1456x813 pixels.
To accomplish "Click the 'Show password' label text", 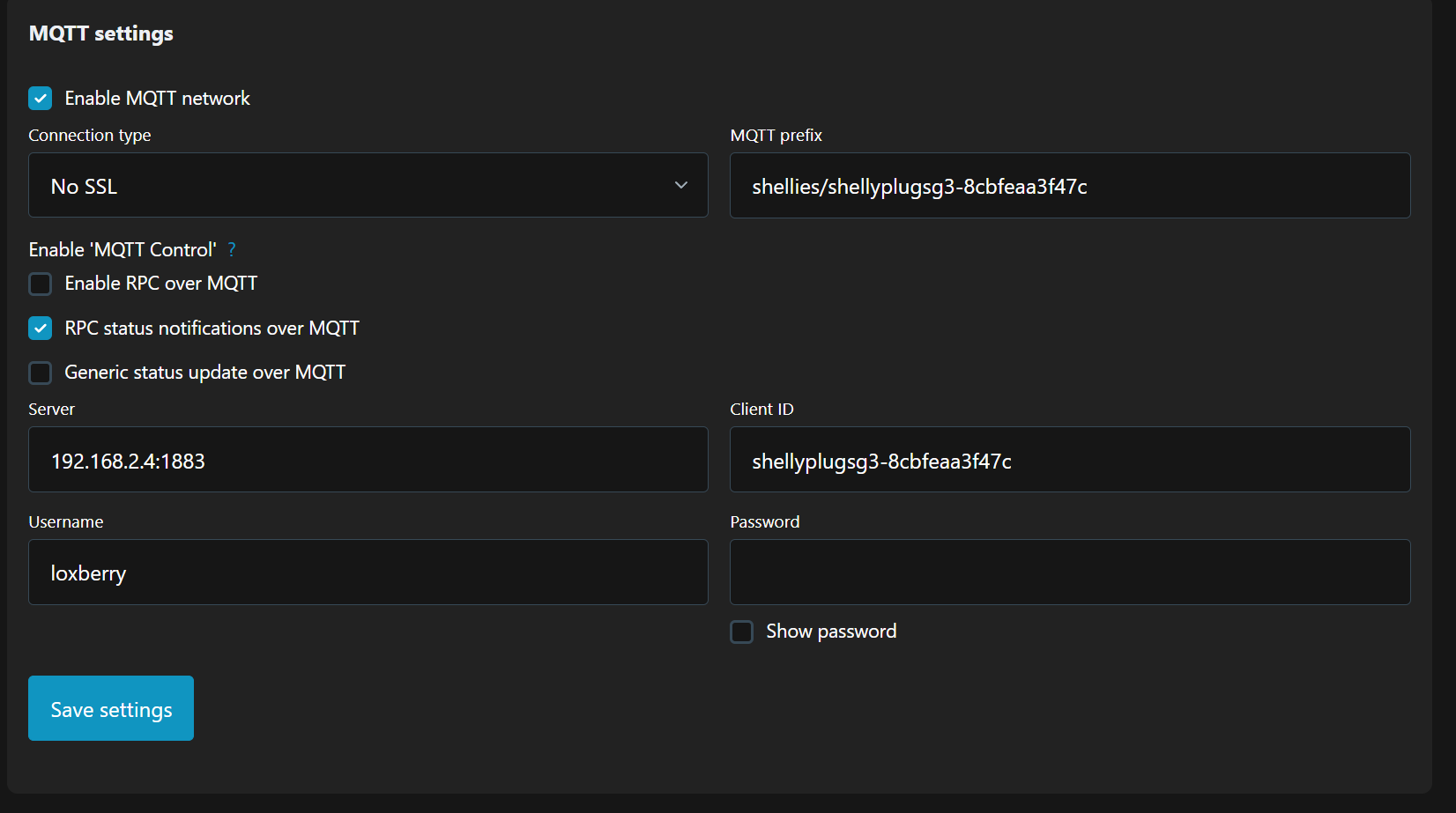I will (831, 632).
